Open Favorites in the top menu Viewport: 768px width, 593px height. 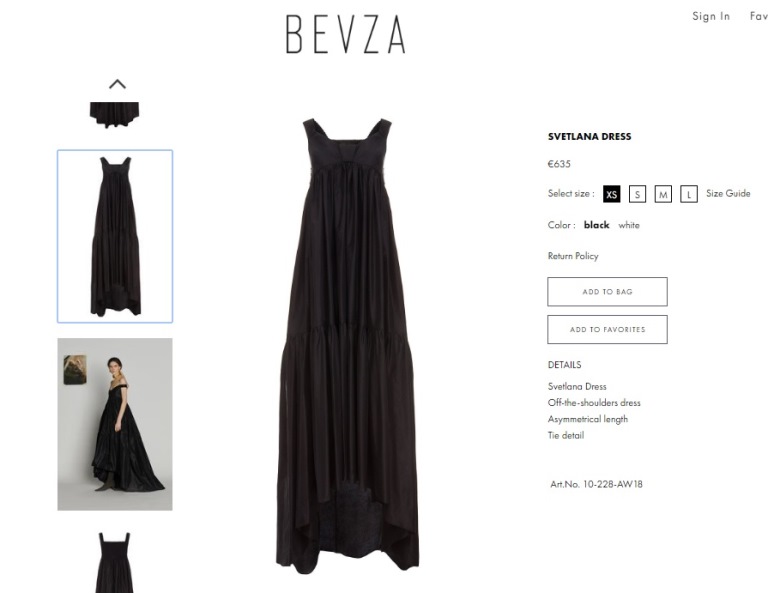(x=759, y=16)
